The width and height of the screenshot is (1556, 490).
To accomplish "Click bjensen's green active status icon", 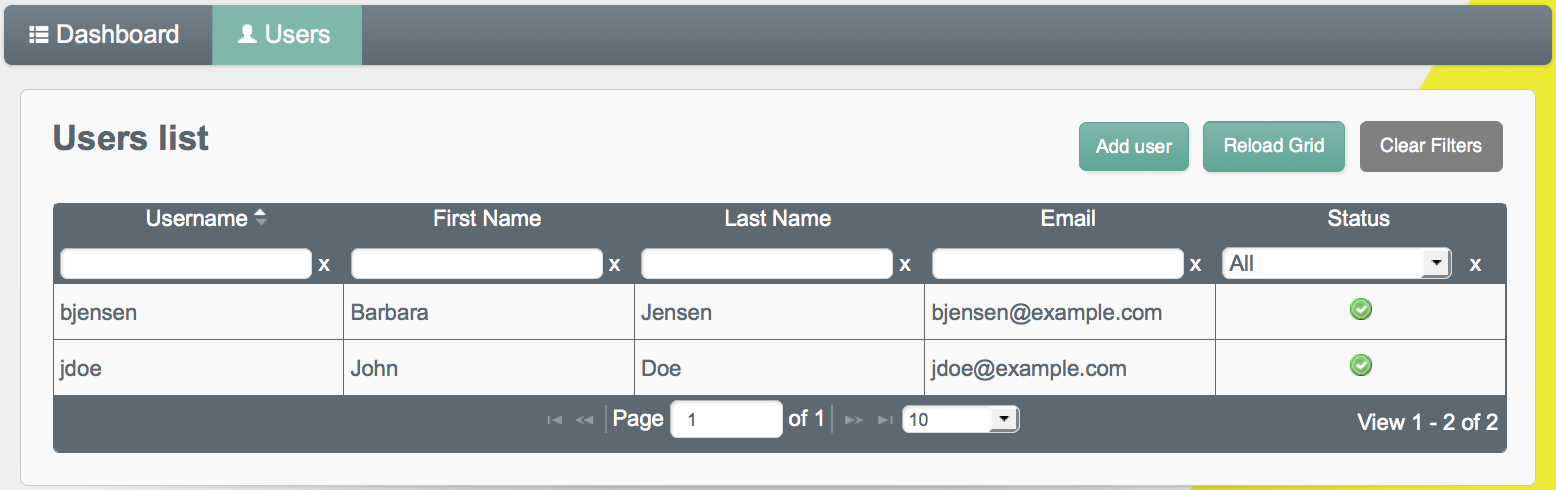I will 1360,310.
